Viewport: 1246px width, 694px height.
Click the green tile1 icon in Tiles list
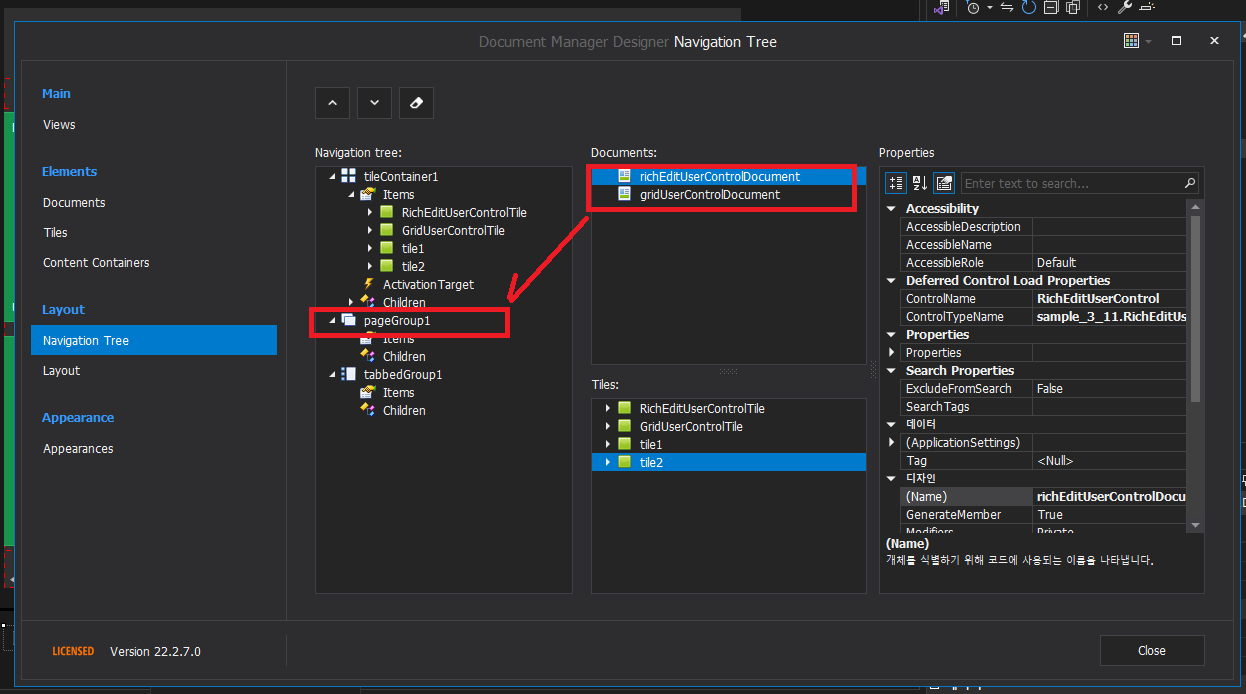624,444
